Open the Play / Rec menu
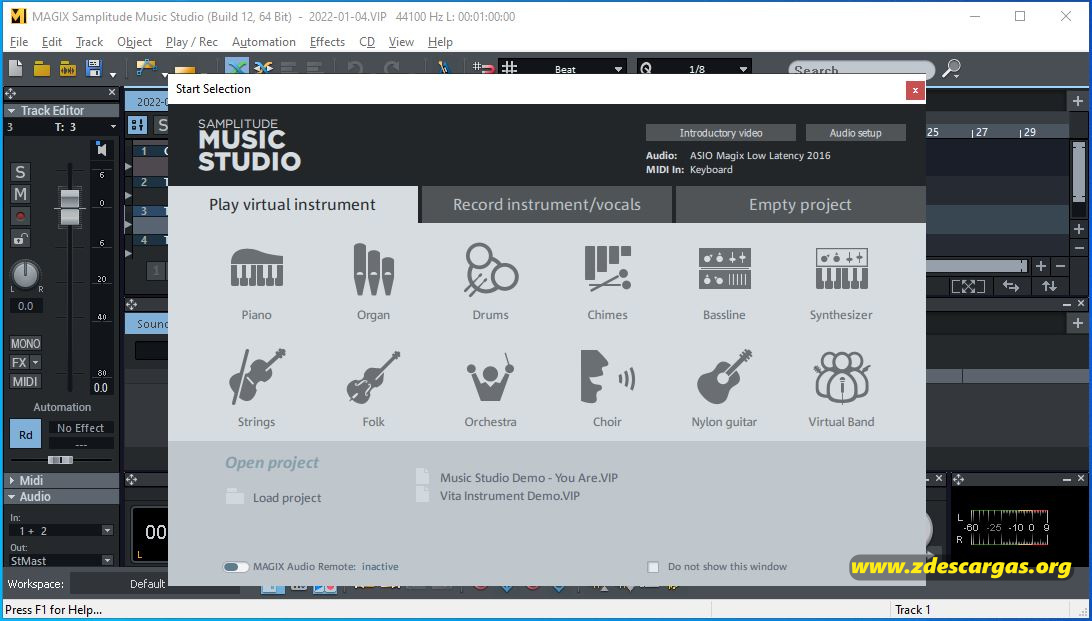This screenshot has height=621, width=1092. pos(192,42)
